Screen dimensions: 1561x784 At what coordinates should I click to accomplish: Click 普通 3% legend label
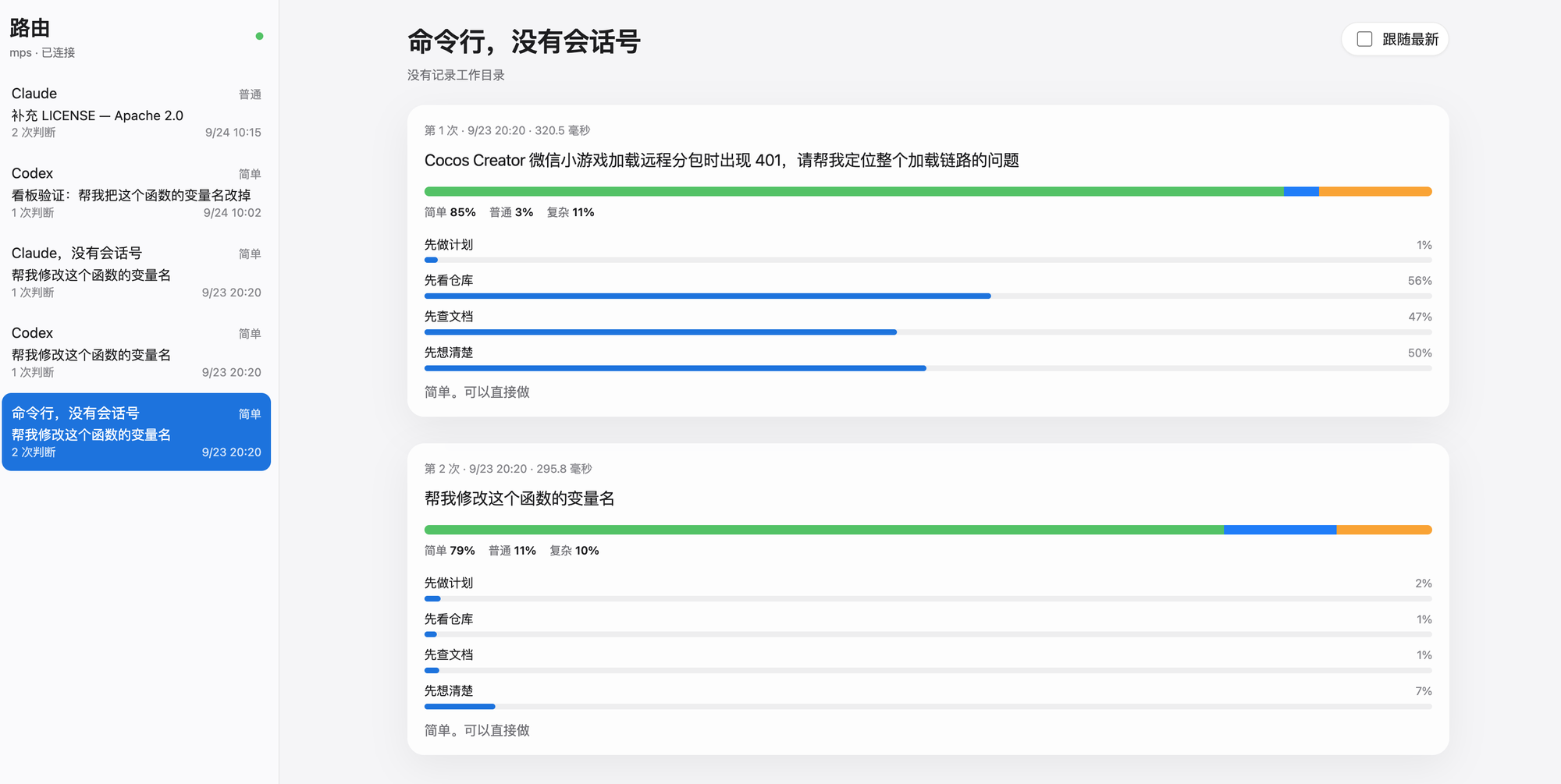click(x=511, y=212)
